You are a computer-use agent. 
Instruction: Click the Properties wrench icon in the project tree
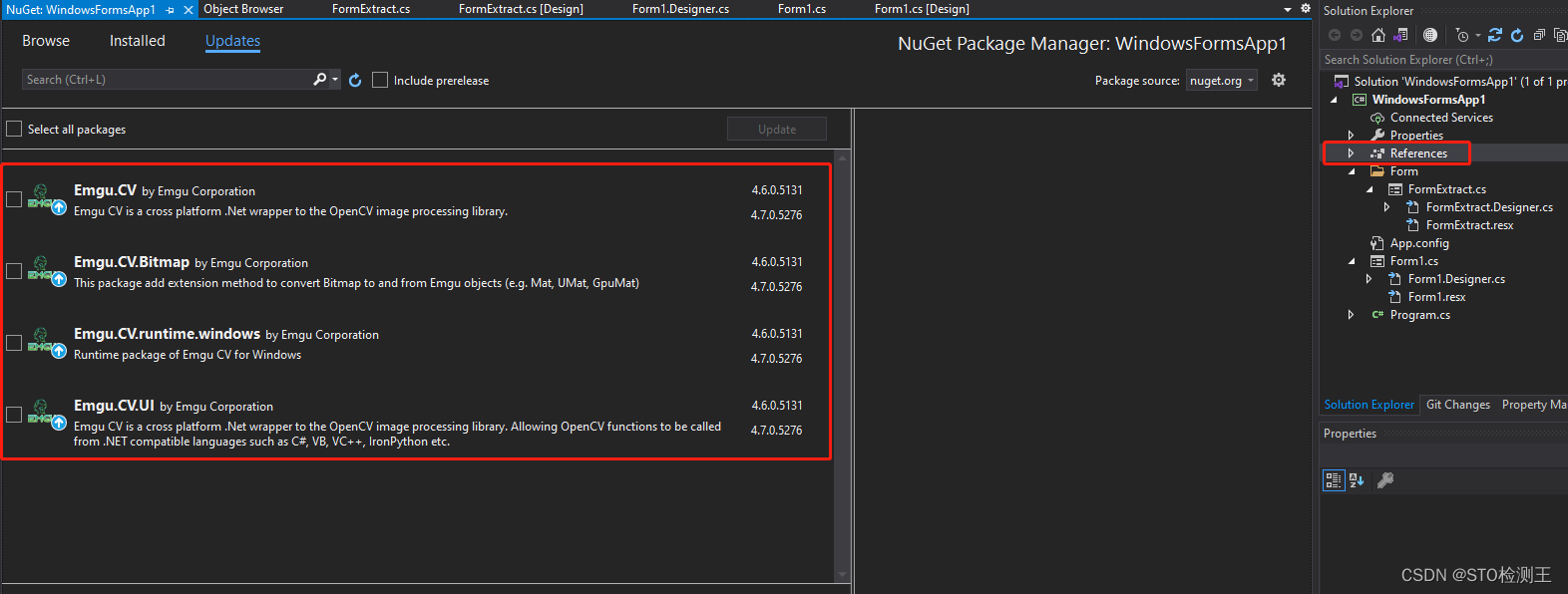pos(1377,136)
